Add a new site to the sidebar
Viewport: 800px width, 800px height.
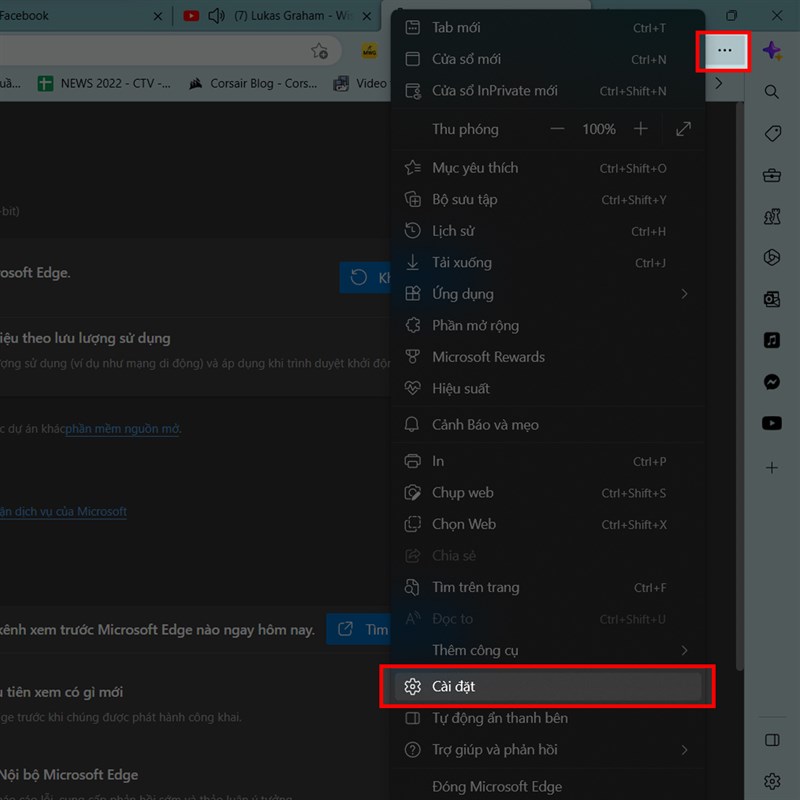pos(772,467)
